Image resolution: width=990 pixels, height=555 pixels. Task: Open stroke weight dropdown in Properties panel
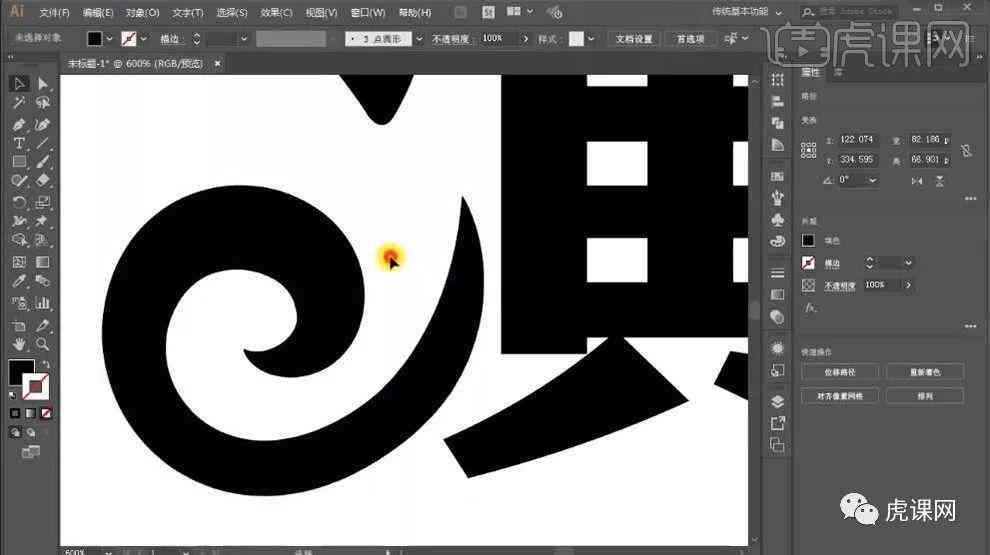point(908,263)
